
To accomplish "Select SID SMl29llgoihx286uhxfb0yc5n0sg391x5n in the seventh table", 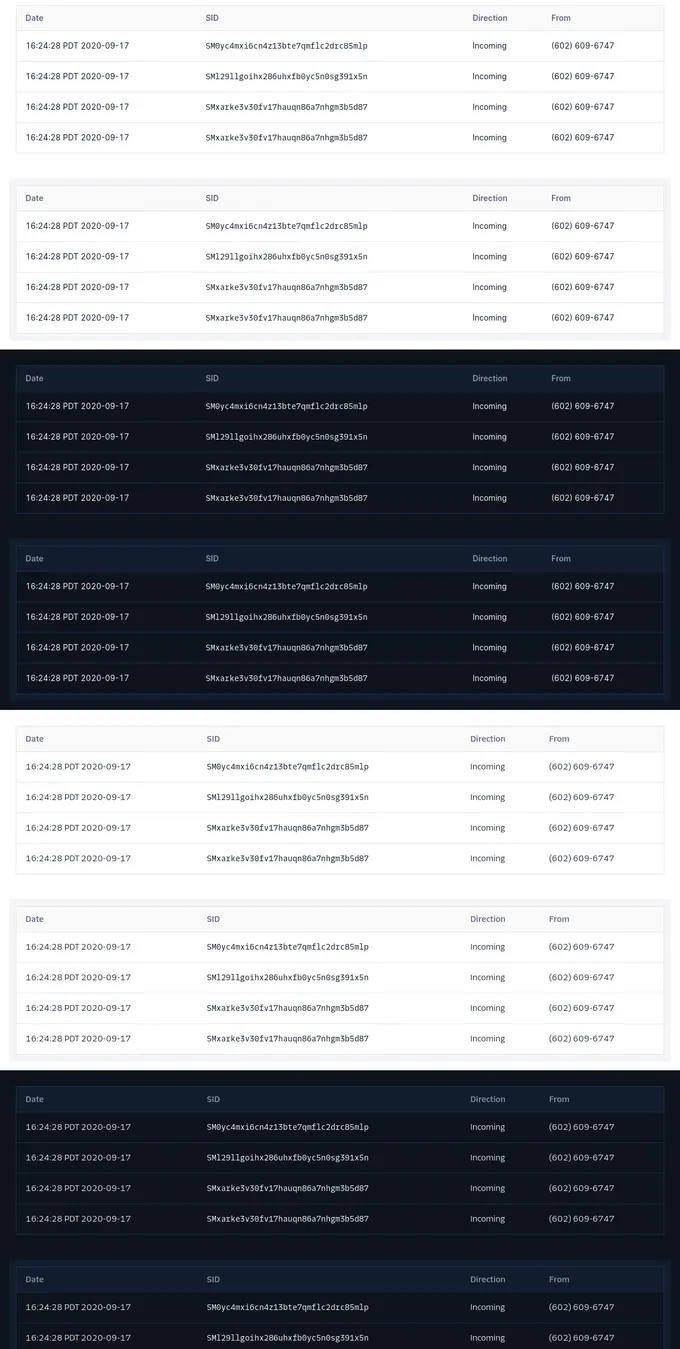I will click(288, 1158).
